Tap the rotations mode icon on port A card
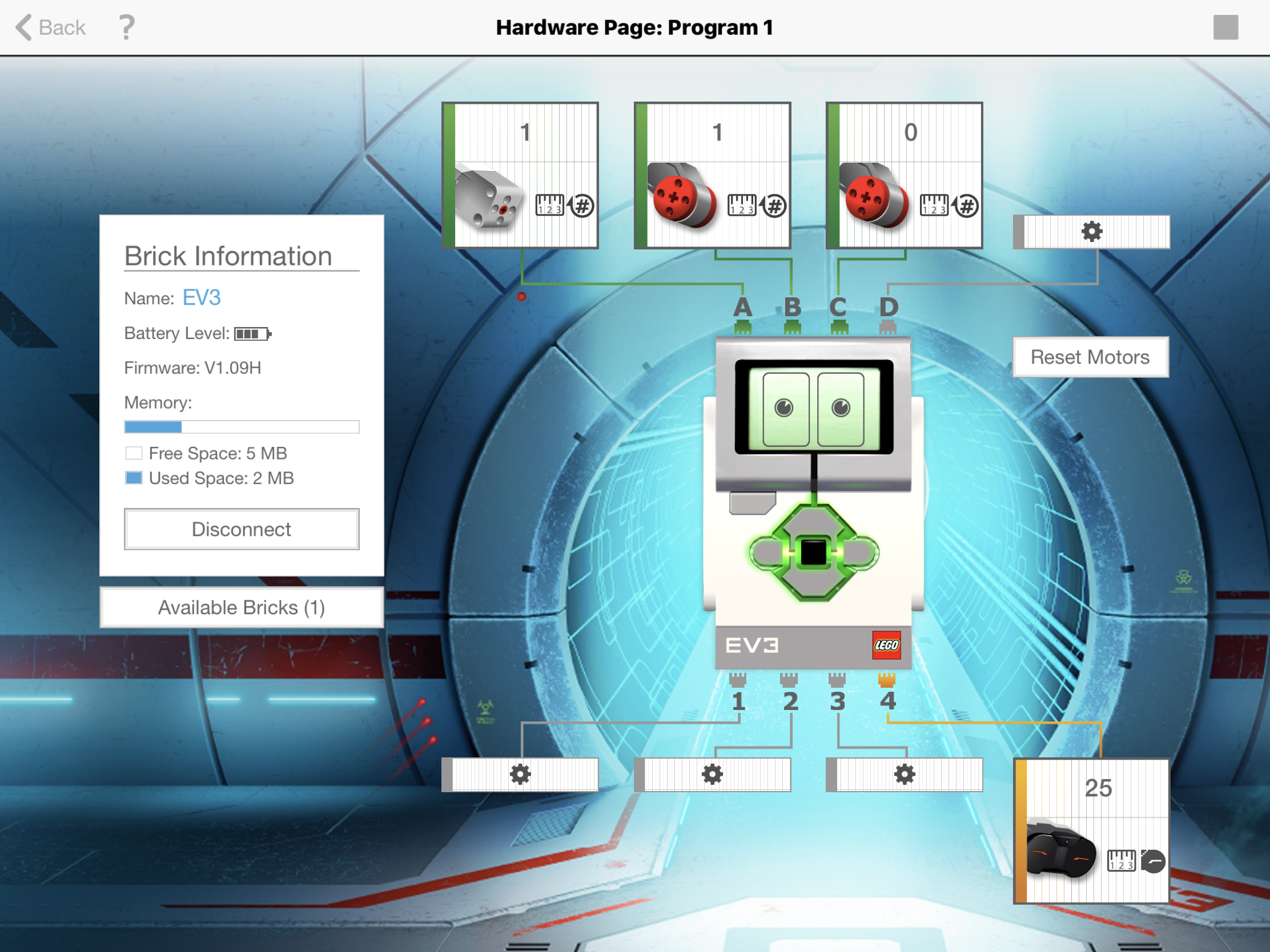The image size is (1270, 952). click(x=581, y=205)
